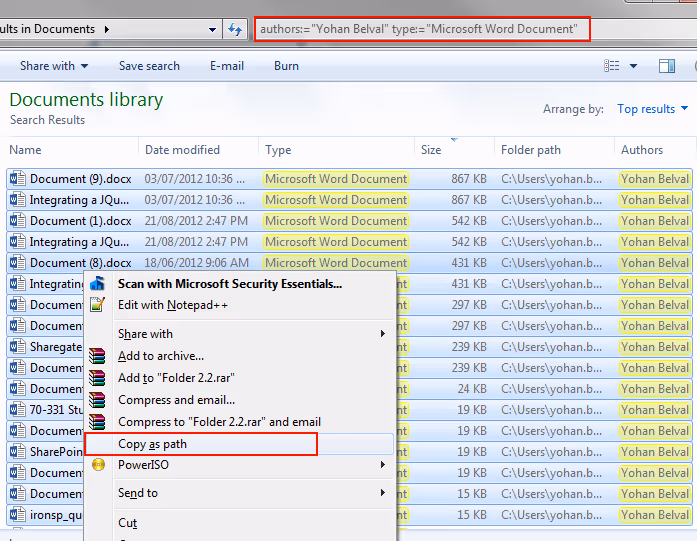697x541 pixels.
Task: Click Yohan Belval author in Document (9) row
Action: (655, 179)
